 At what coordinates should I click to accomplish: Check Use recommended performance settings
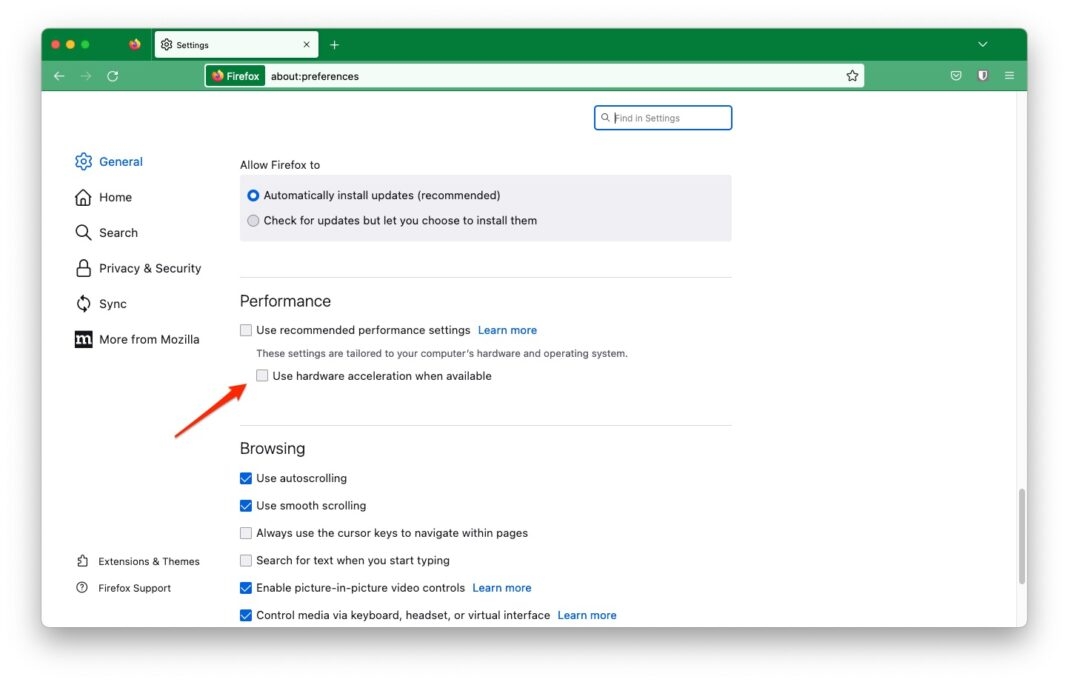point(246,330)
